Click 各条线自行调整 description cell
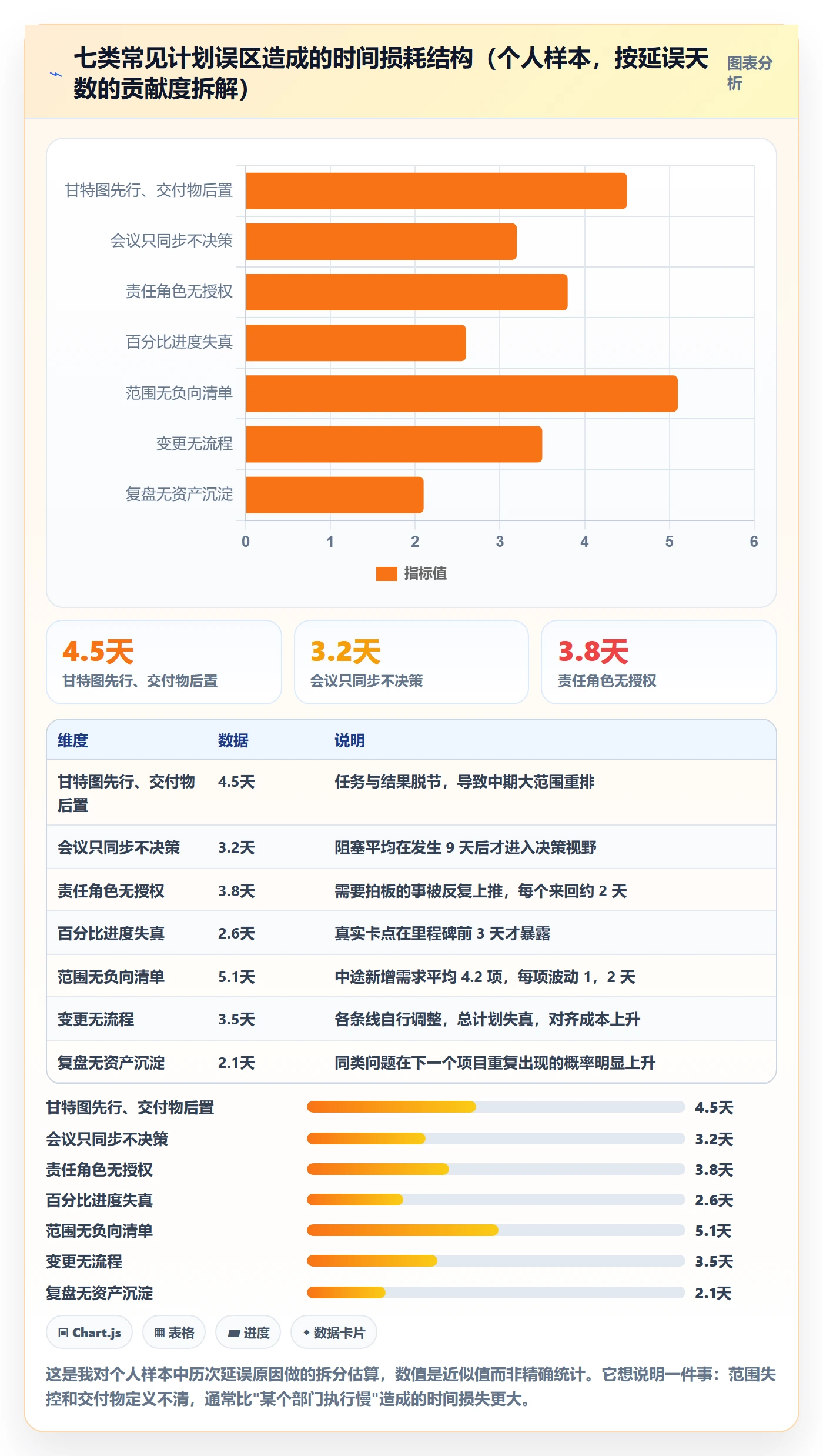 [487, 1019]
